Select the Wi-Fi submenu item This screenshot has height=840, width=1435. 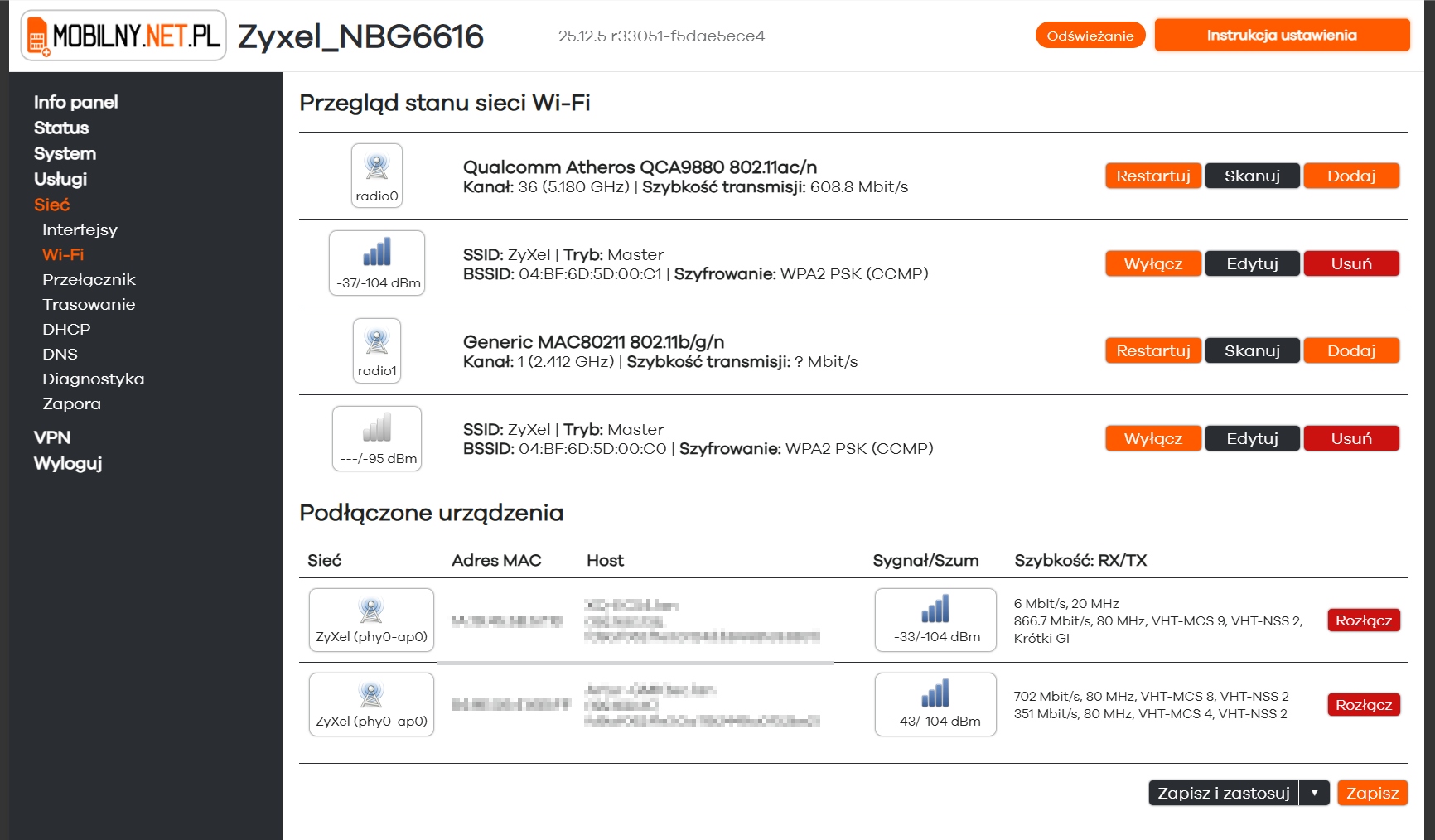tap(63, 254)
